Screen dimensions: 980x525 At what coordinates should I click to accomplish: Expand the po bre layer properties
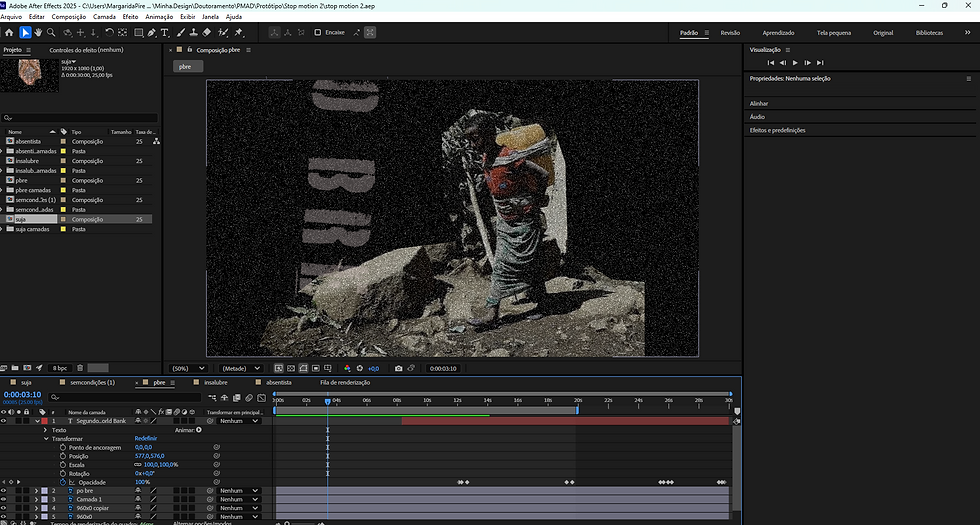pos(36,491)
